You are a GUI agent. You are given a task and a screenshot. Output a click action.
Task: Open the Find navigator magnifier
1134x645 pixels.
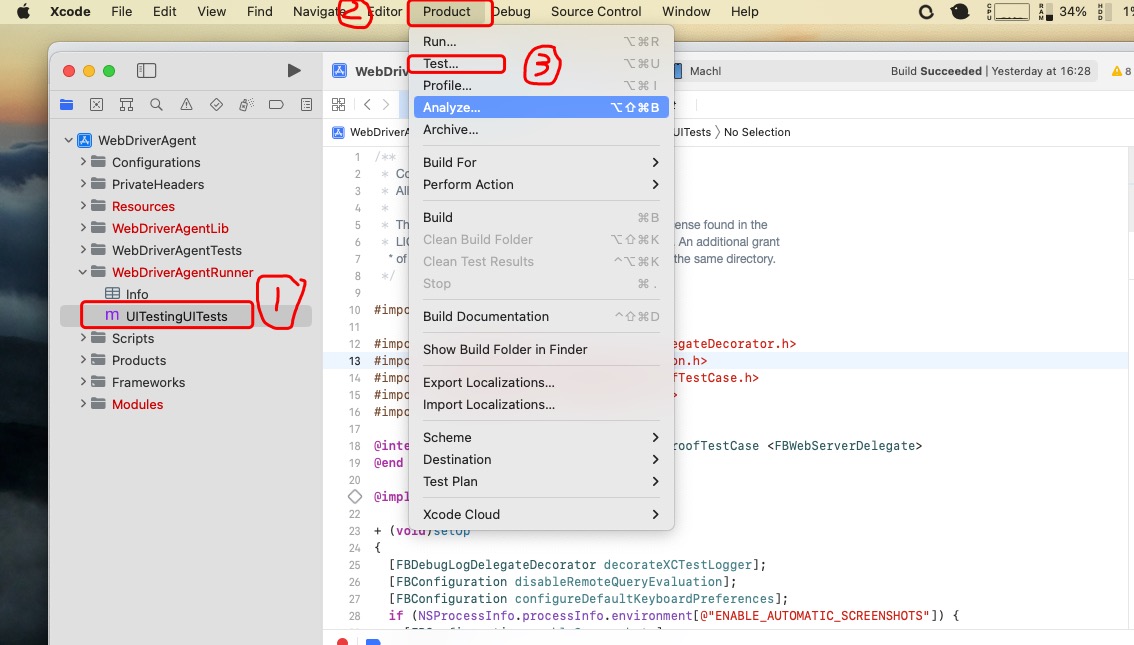pyautogui.click(x=156, y=104)
